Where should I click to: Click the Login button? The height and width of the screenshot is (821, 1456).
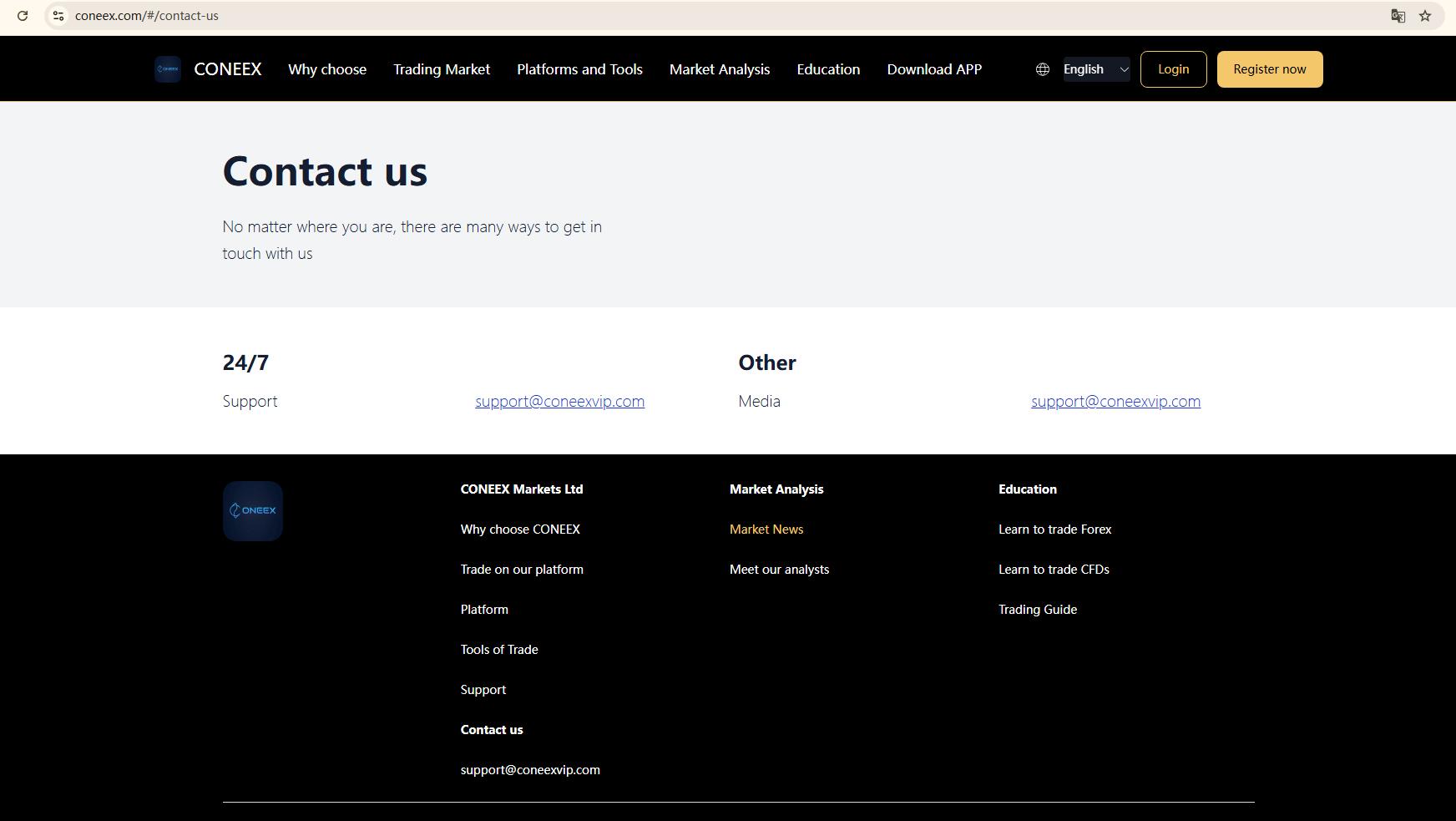click(1173, 69)
